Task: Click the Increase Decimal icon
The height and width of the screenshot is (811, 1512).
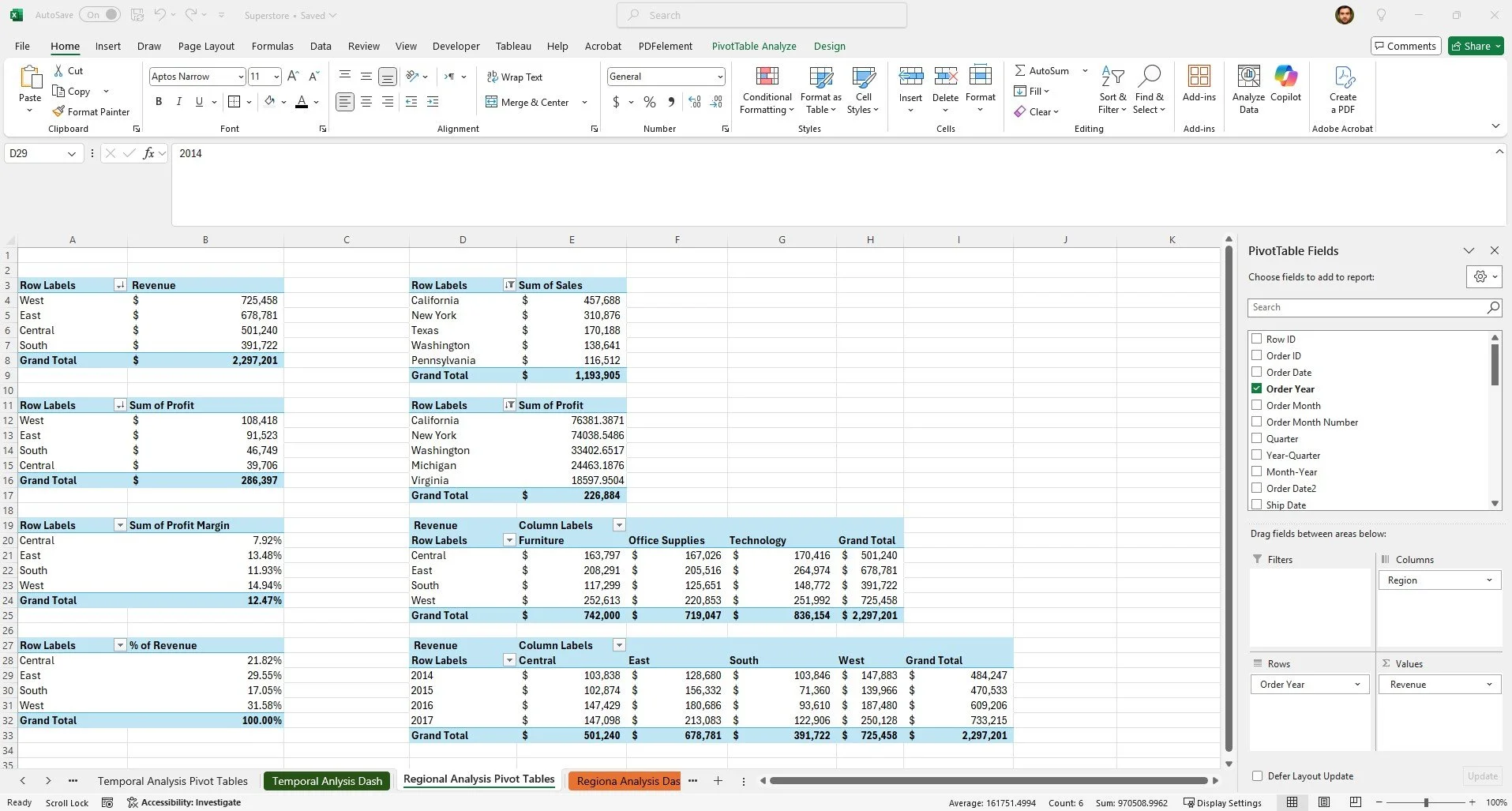Action: (695, 102)
